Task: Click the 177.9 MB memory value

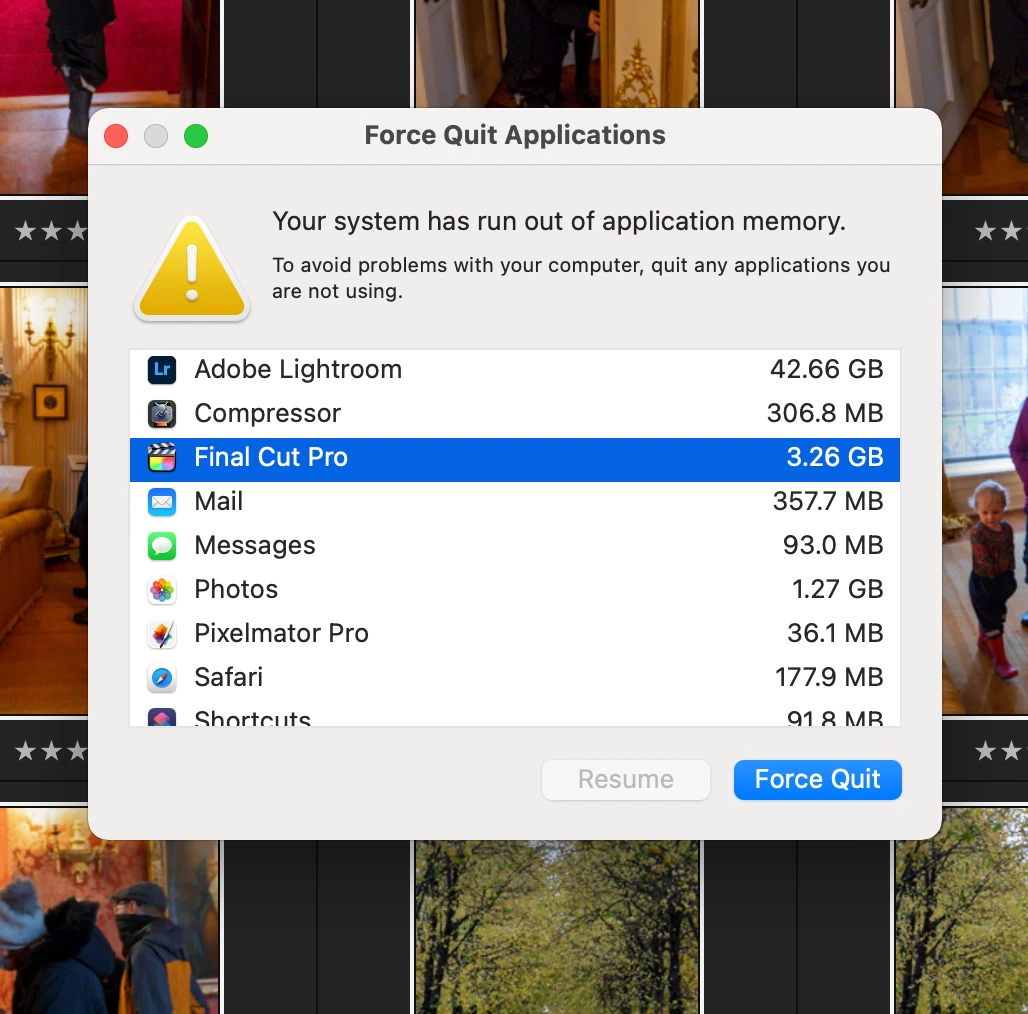Action: tap(829, 677)
